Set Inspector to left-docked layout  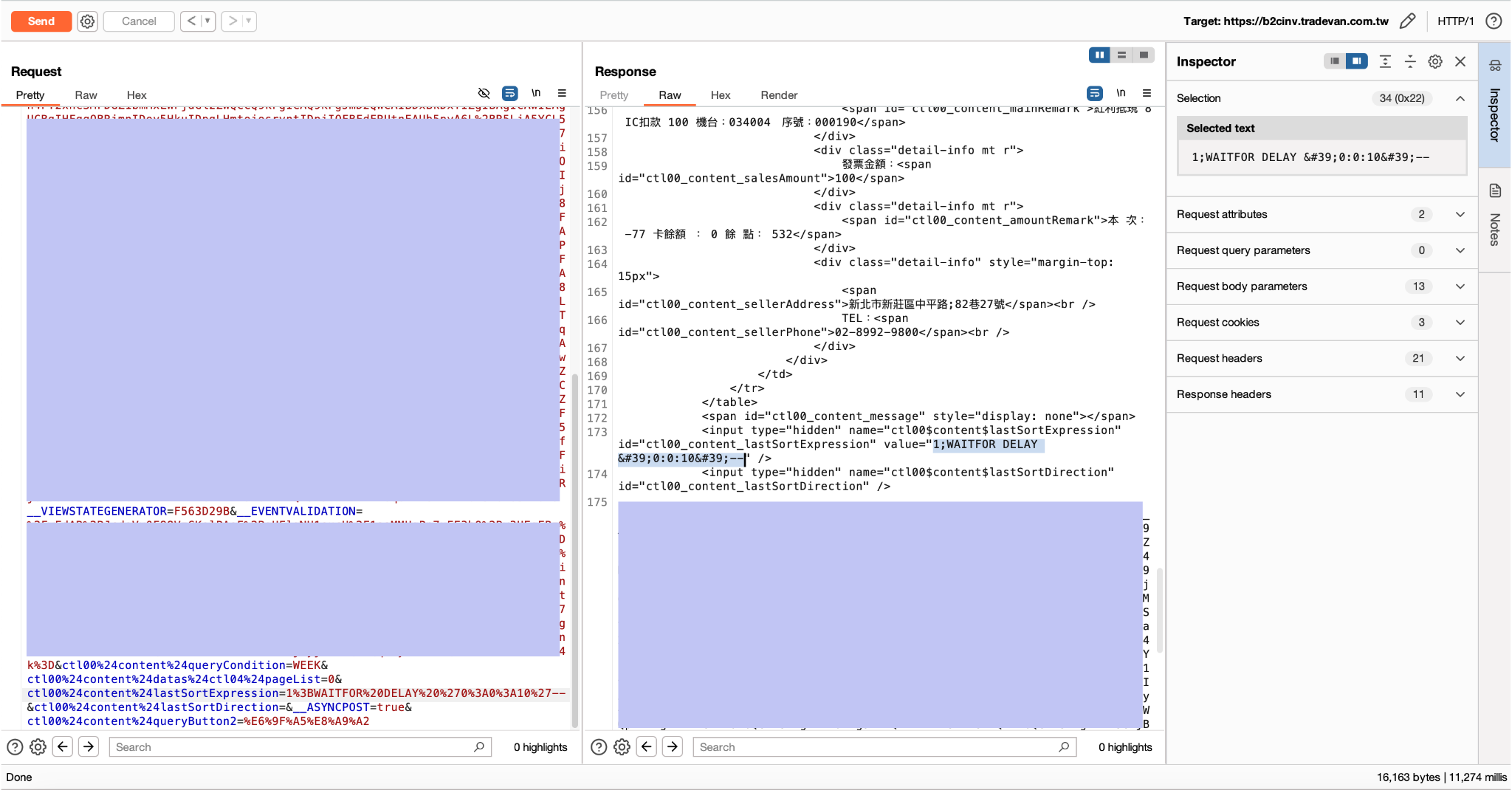click(x=1335, y=61)
